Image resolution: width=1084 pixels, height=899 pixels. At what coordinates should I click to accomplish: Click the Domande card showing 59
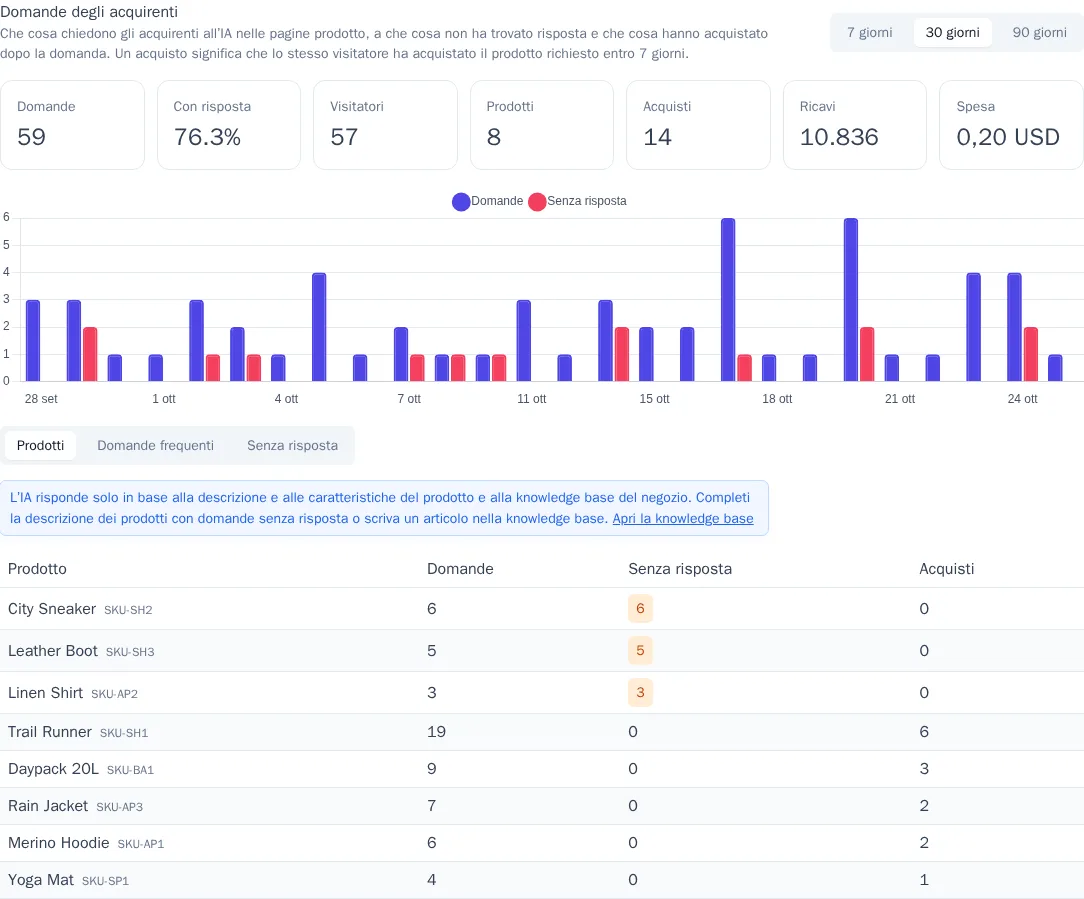click(73, 125)
